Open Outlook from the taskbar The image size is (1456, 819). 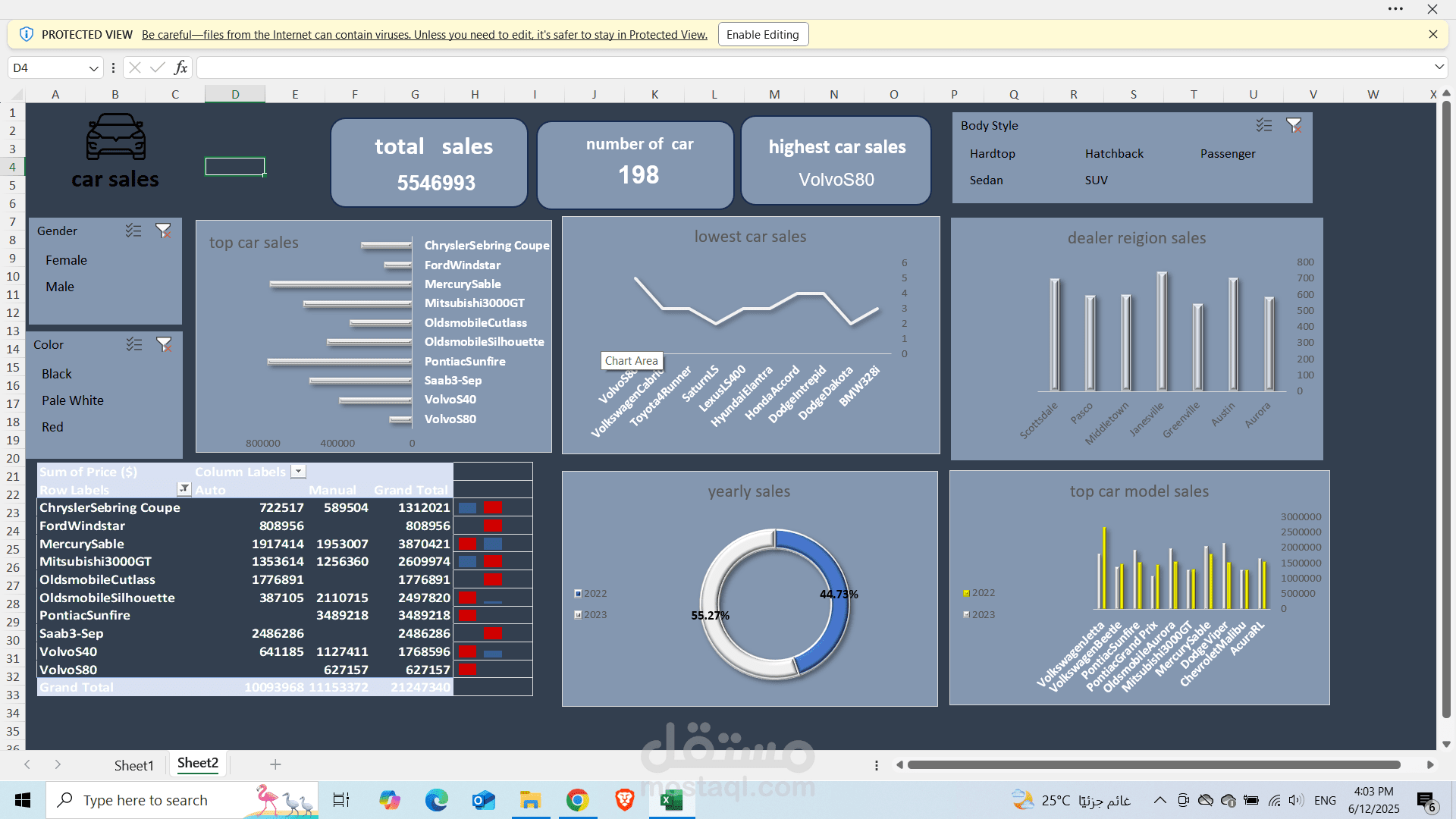[483, 800]
